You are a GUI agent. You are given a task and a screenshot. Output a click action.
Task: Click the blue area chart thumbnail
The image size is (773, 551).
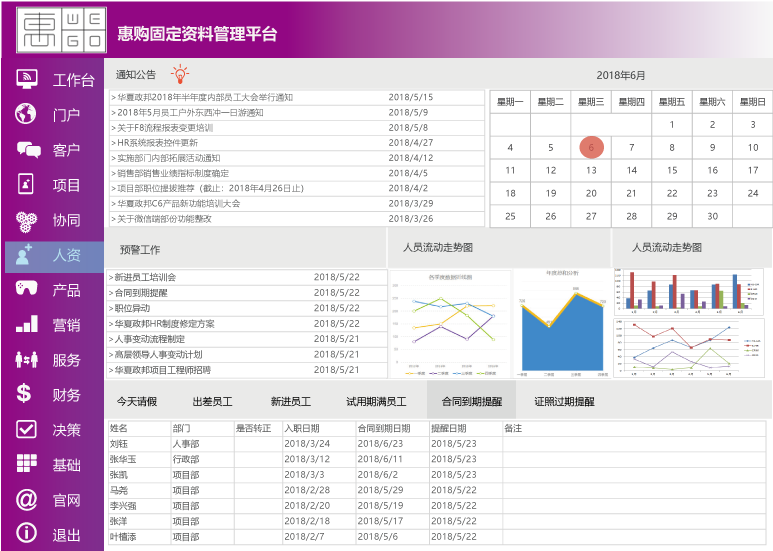[560, 323]
